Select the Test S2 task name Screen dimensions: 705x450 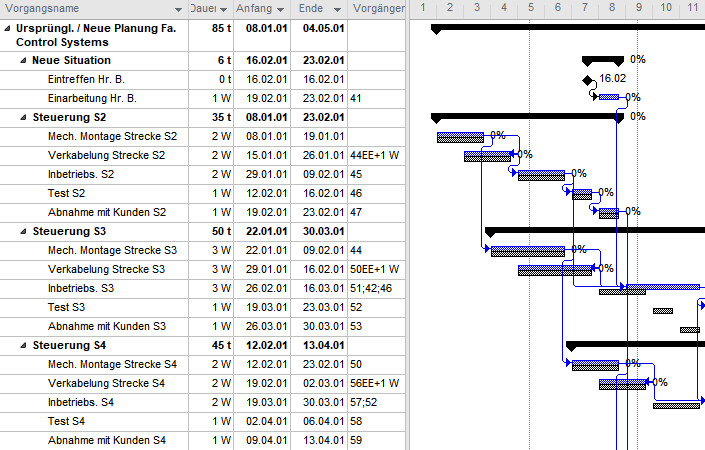[66, 194]
